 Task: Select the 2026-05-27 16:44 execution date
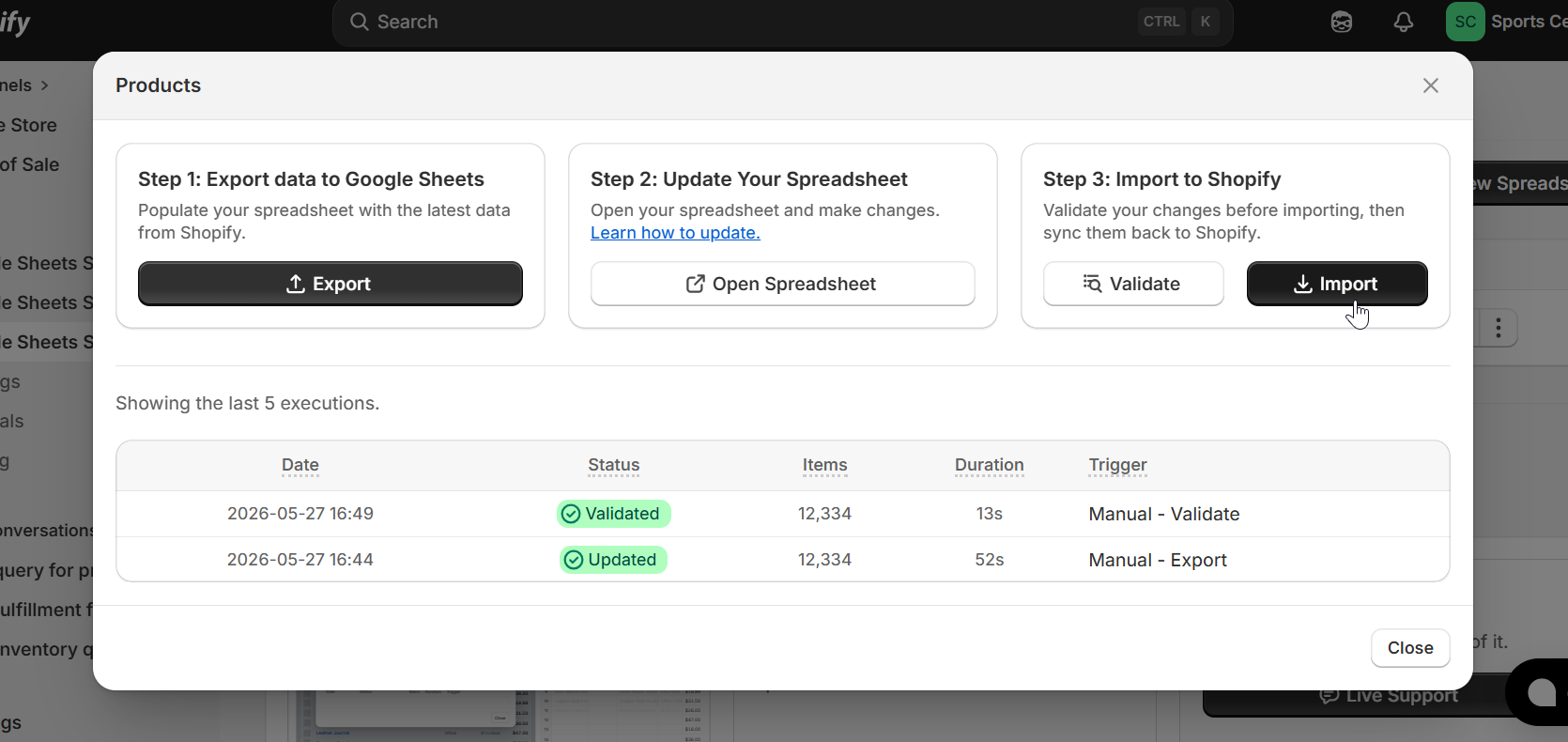[300, 560]
